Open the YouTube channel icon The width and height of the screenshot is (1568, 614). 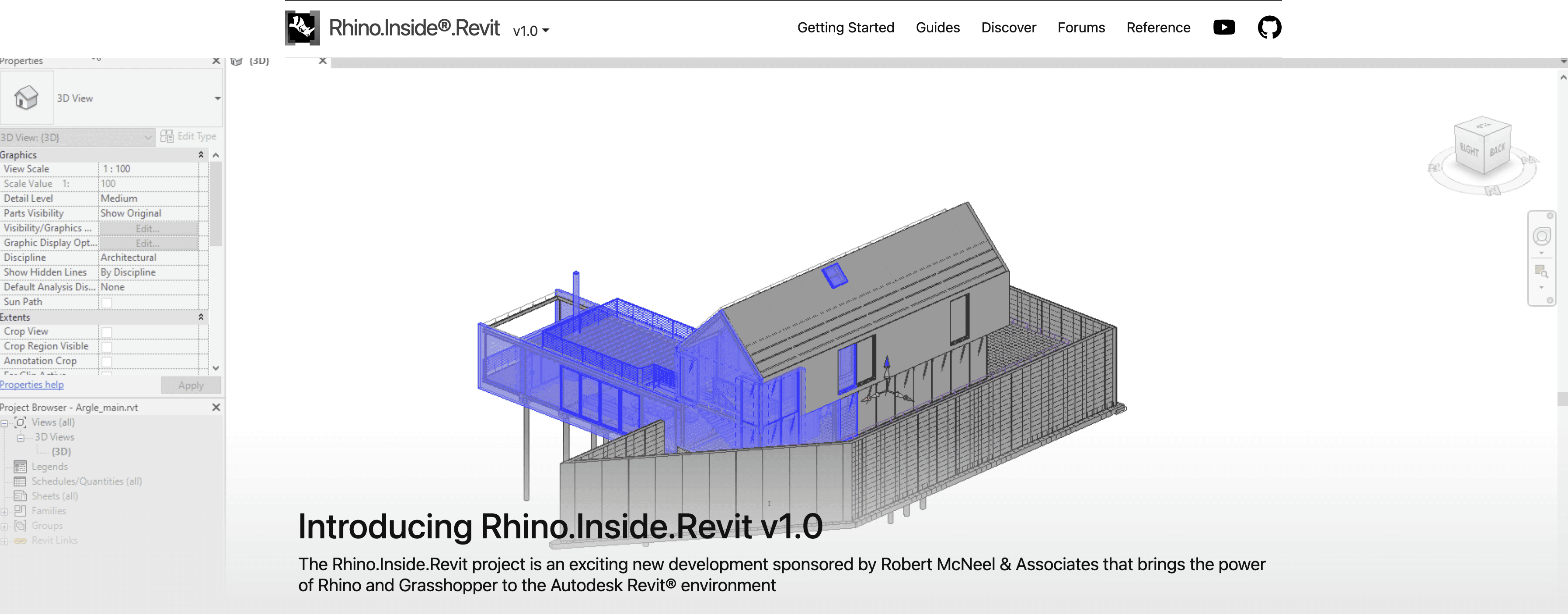1223,27
